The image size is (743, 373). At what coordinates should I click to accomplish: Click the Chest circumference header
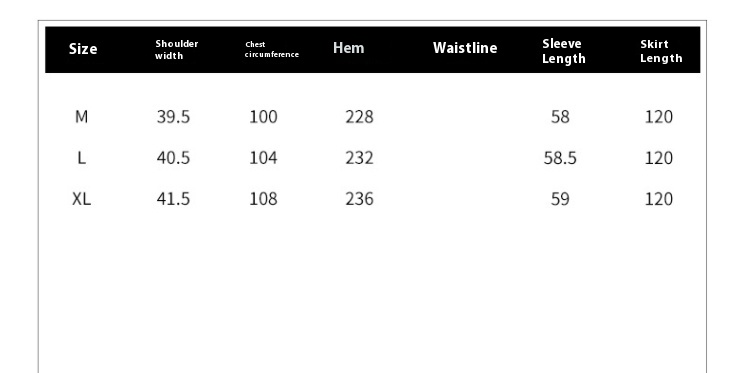272,50
